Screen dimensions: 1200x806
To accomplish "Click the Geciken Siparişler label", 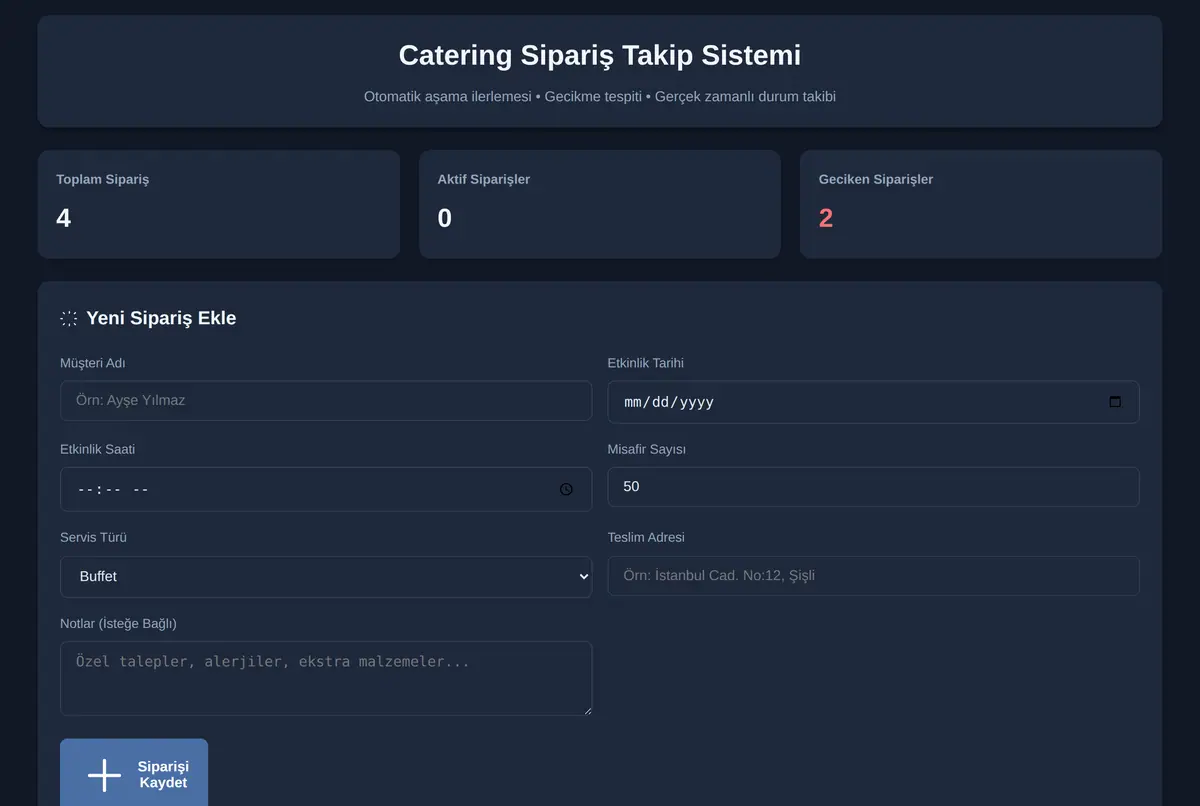I will (876, 179).
